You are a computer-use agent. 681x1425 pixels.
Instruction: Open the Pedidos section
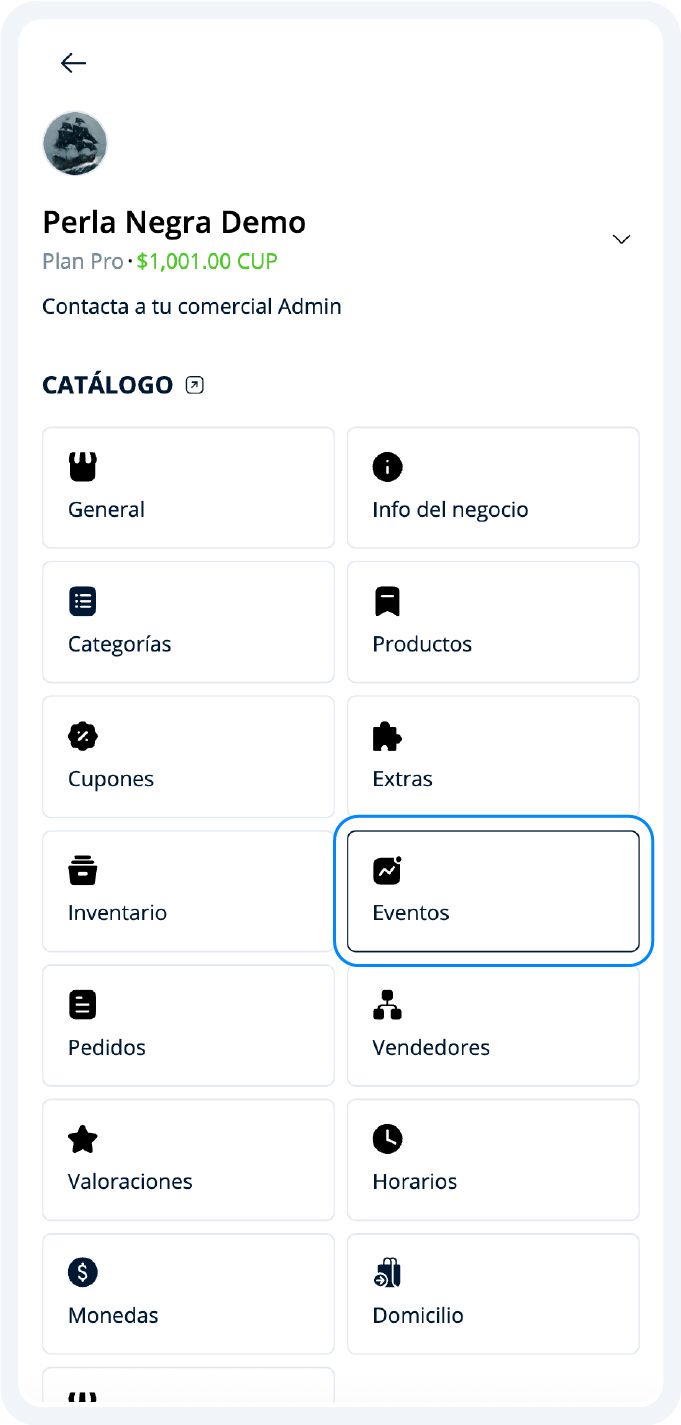[188, 1024]
